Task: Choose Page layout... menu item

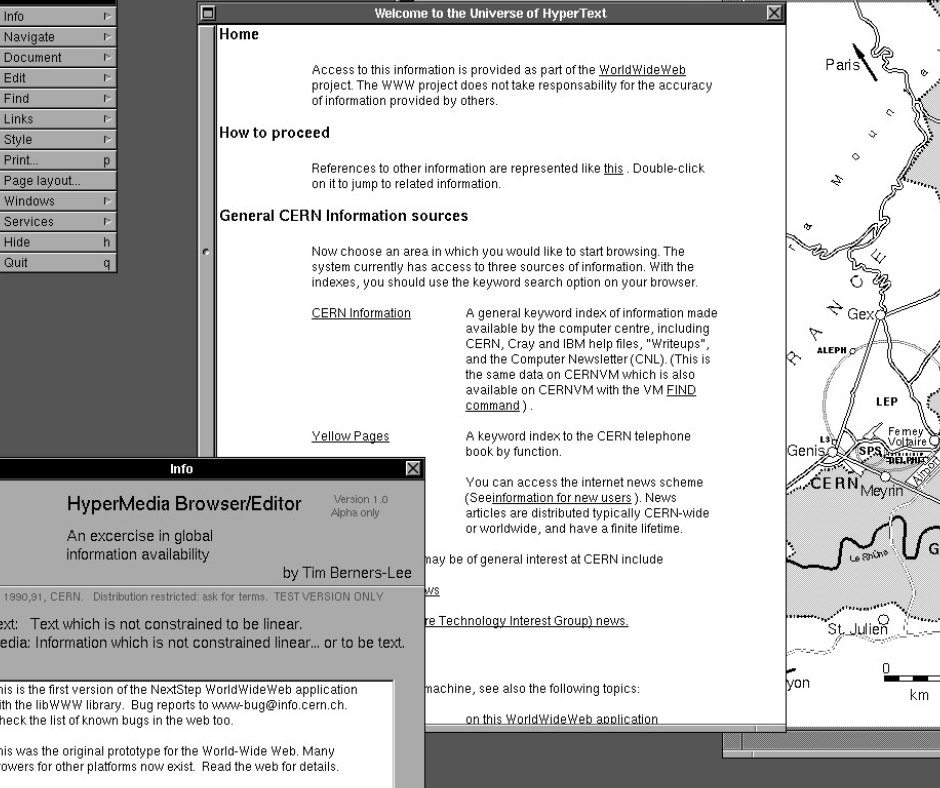Action: click(x=58, y=180)
